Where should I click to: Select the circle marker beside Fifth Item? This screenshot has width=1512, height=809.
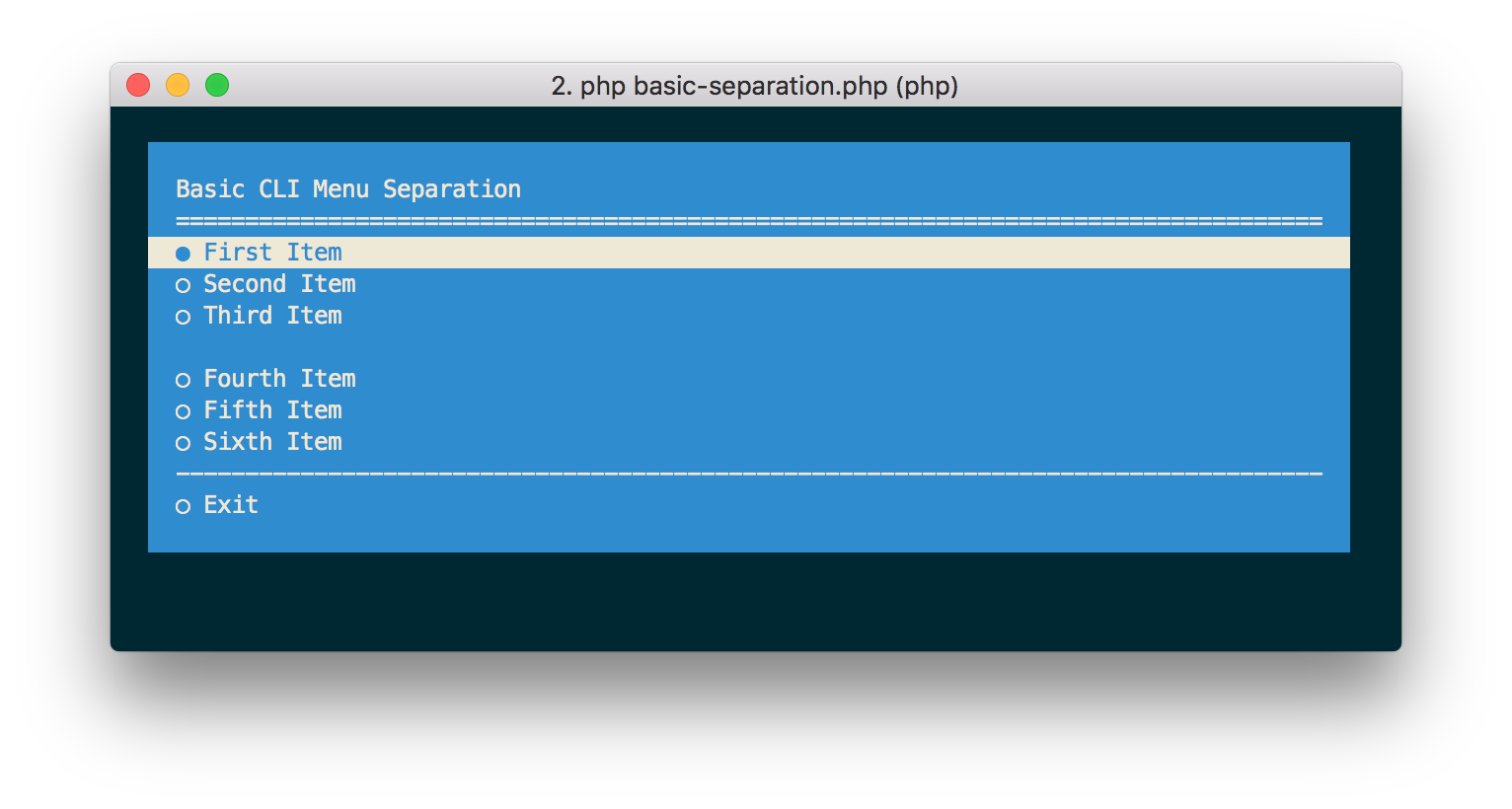[183, 412]
